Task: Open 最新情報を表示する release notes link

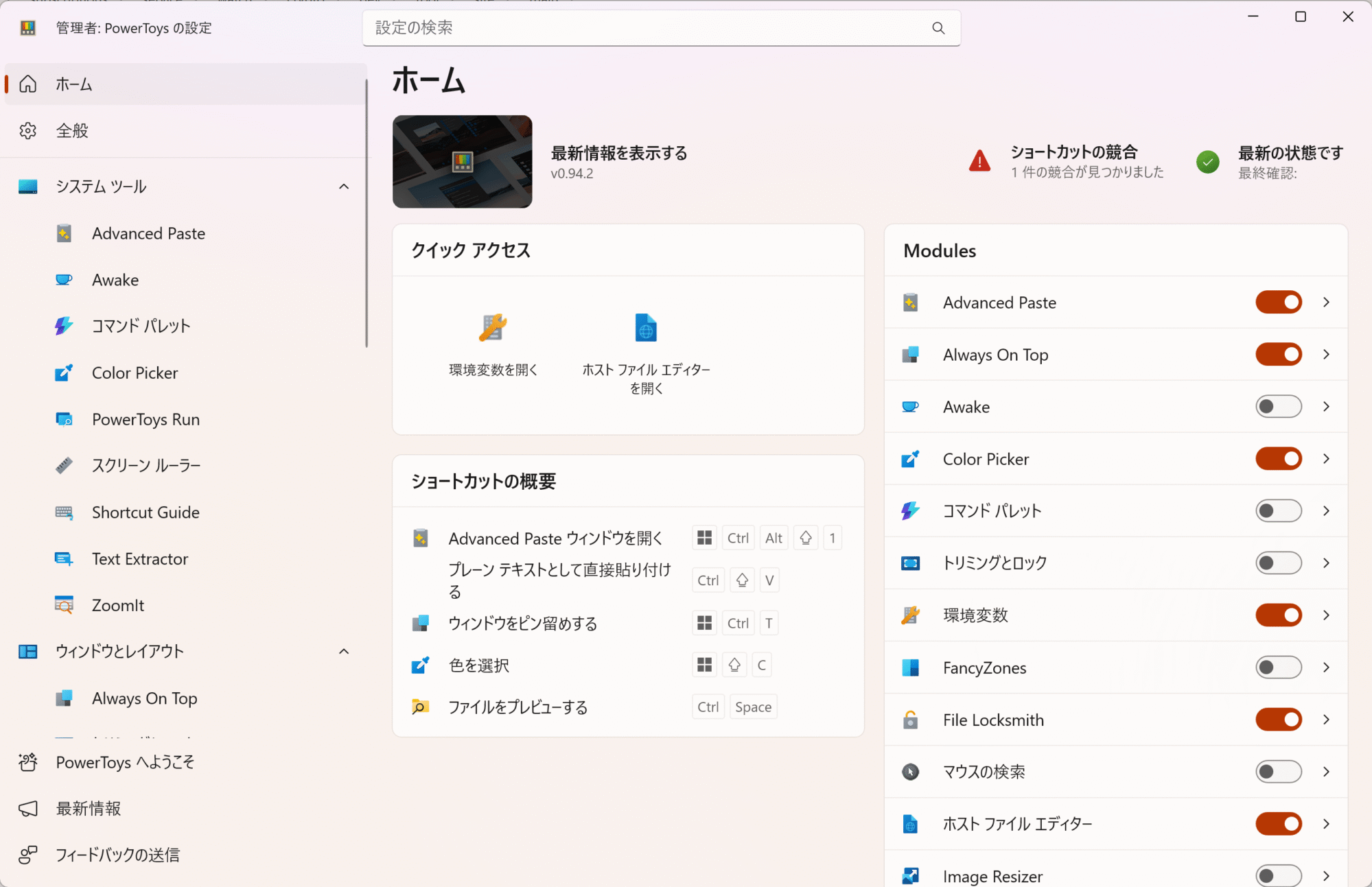Action: pyautogui.click(x=618, y=153)
